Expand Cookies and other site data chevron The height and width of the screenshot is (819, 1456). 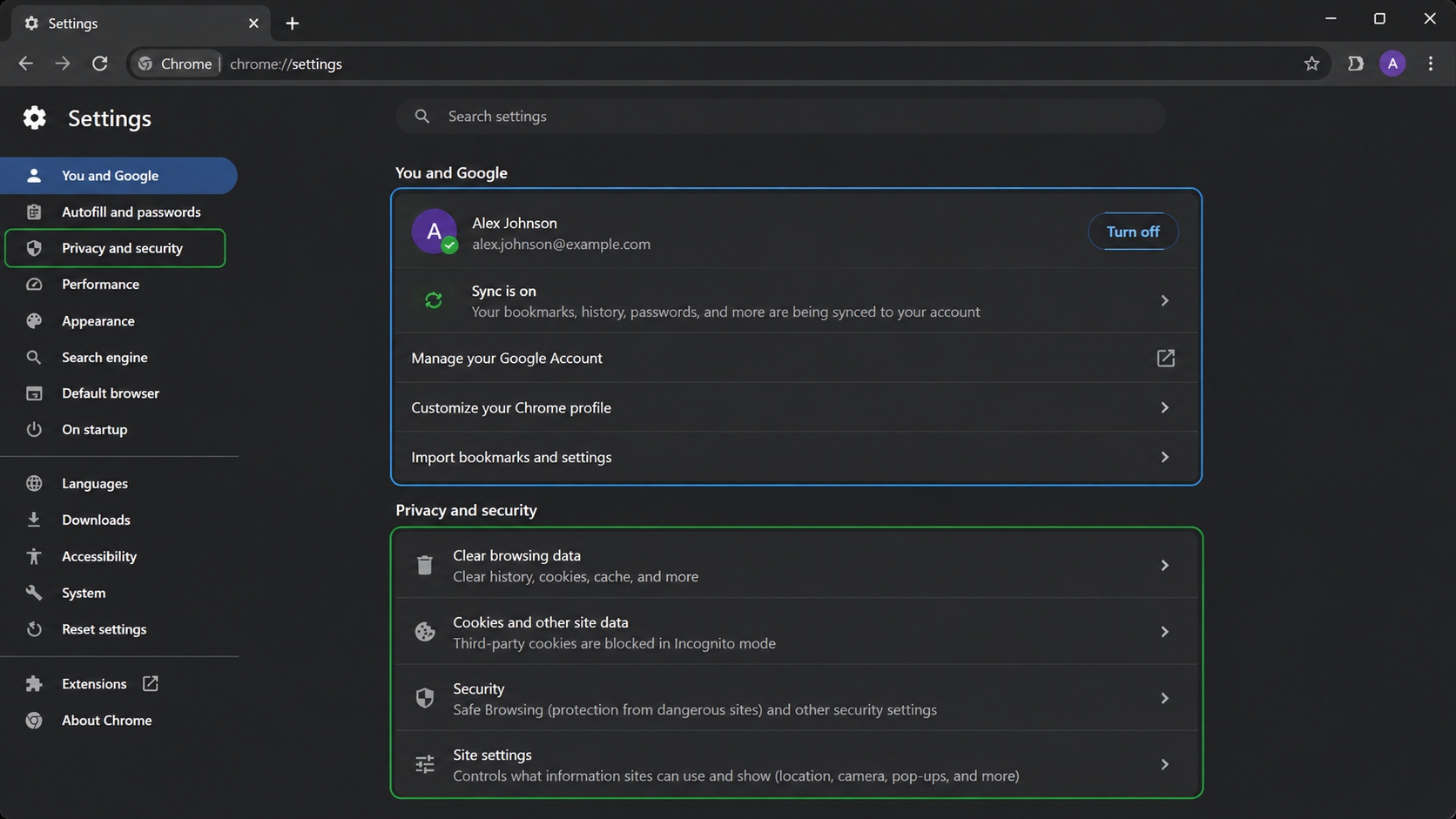pyautogui.click(x=1164, y=632)
